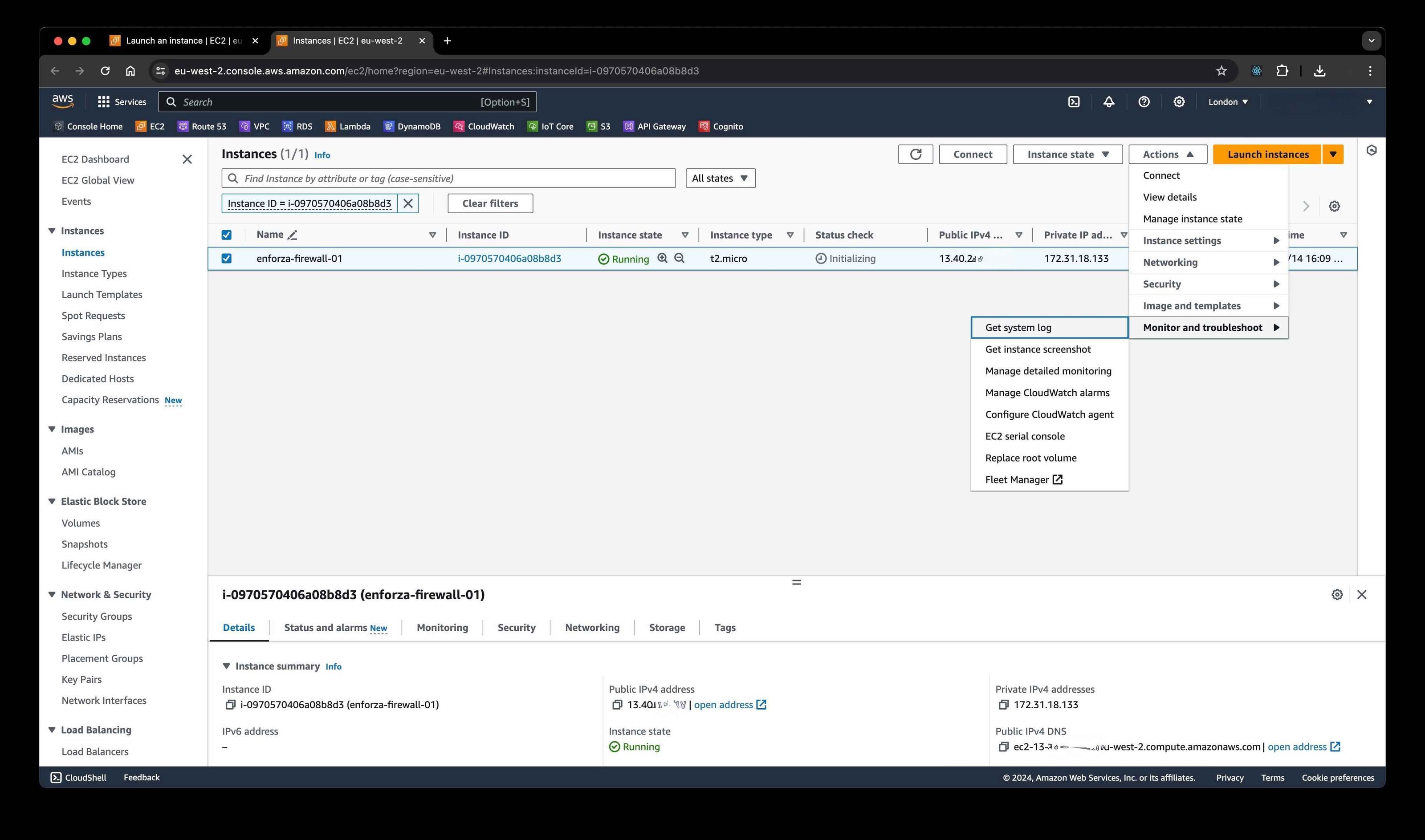This screenshot has width=1425, height=840.
Task: Expand Networking submenu in Actions
Action: click(x=1208, y=262)
